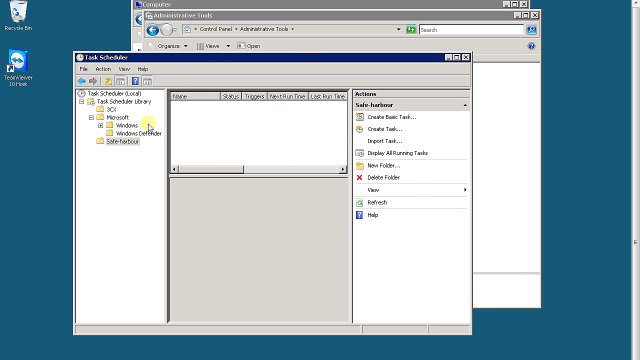Image resolution: width=640 pixels, height=360 pixels.
Task: Toggle the Show/Hide Action Pane toolbar icon
Action: (147, 81)
